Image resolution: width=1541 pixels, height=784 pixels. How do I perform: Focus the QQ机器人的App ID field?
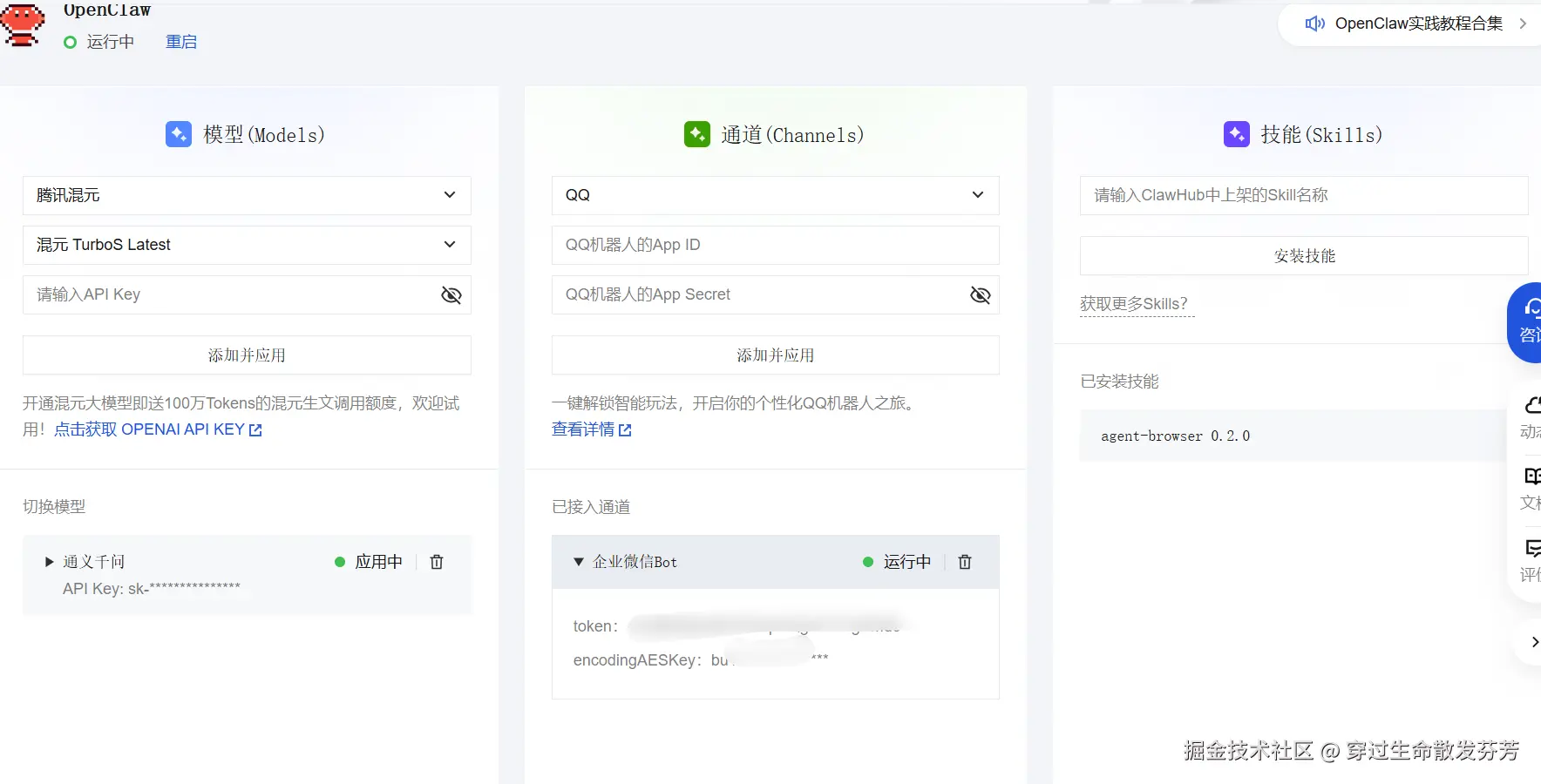pos(776,245)
